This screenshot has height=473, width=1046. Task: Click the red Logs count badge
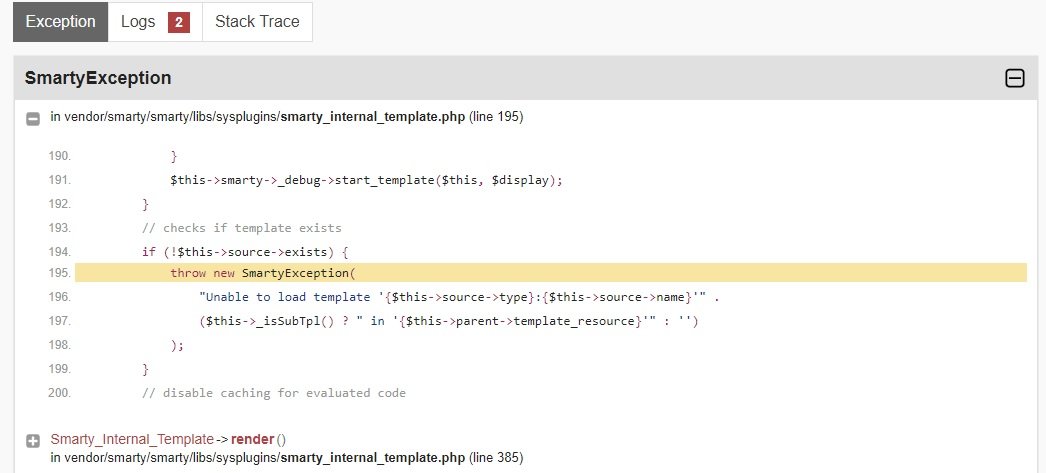(178, 22)
